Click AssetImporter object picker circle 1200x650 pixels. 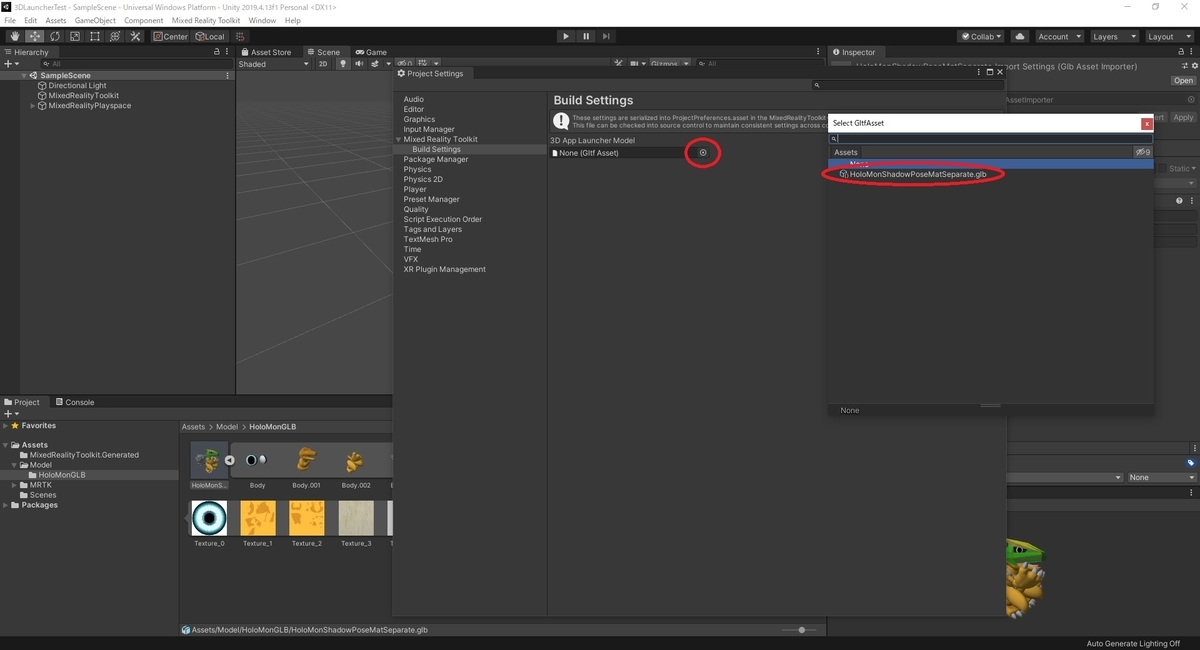point(1190,99)
